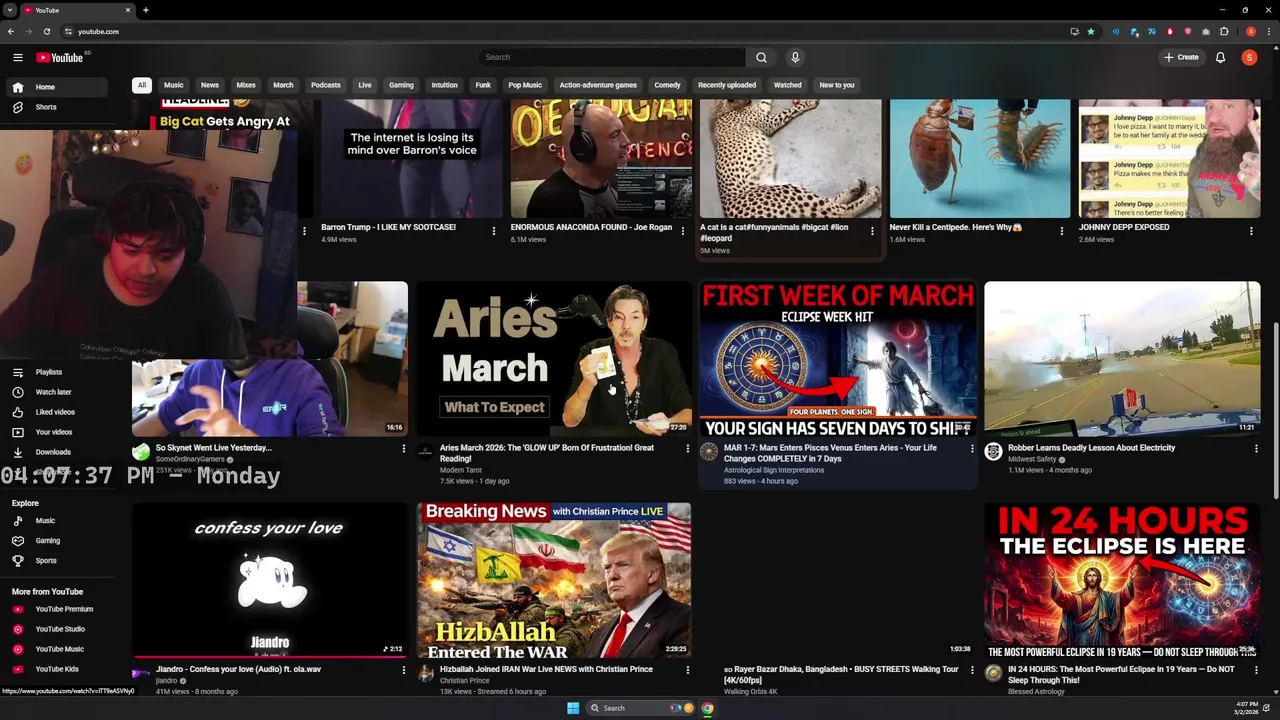Select the Live filter chip

pos(365,85)
